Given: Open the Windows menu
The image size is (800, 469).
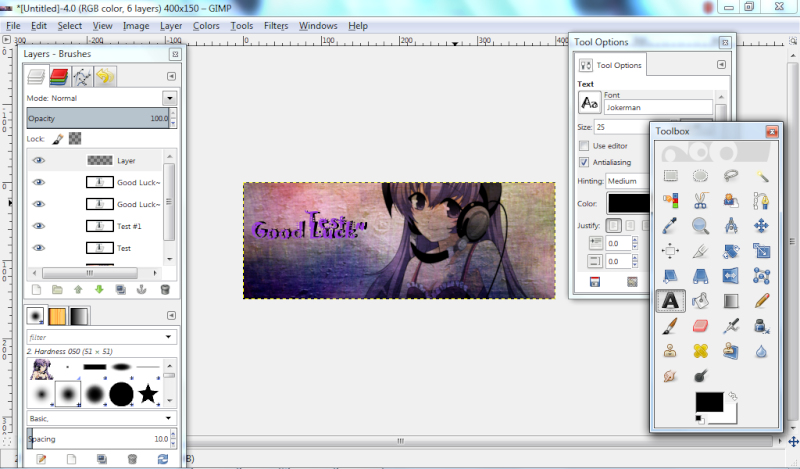Looking at the screenshot, I should pyautogui.click(x=318, y=26).
